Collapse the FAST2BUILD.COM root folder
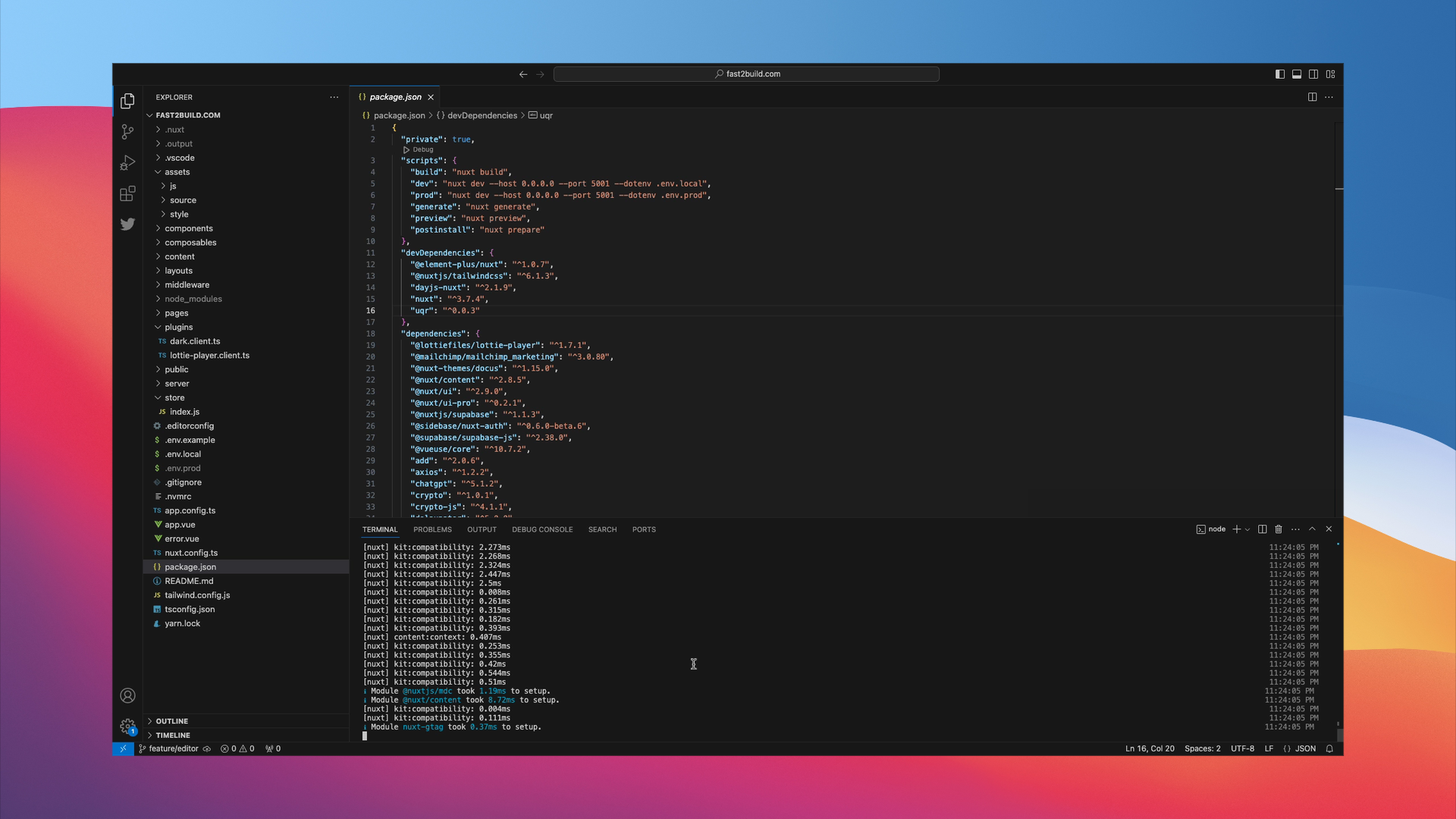Screen dimensions: 1456x819 pos(246,115)
